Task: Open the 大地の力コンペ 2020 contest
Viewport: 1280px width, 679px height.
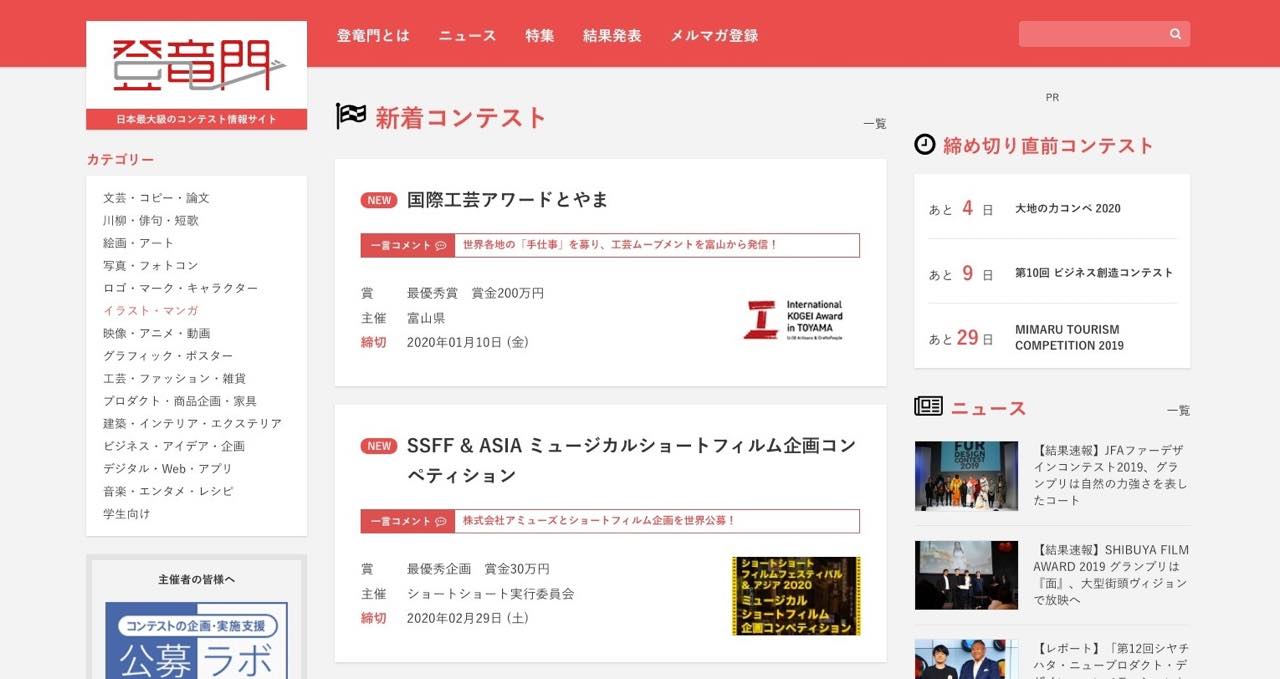Action: 1070,208
